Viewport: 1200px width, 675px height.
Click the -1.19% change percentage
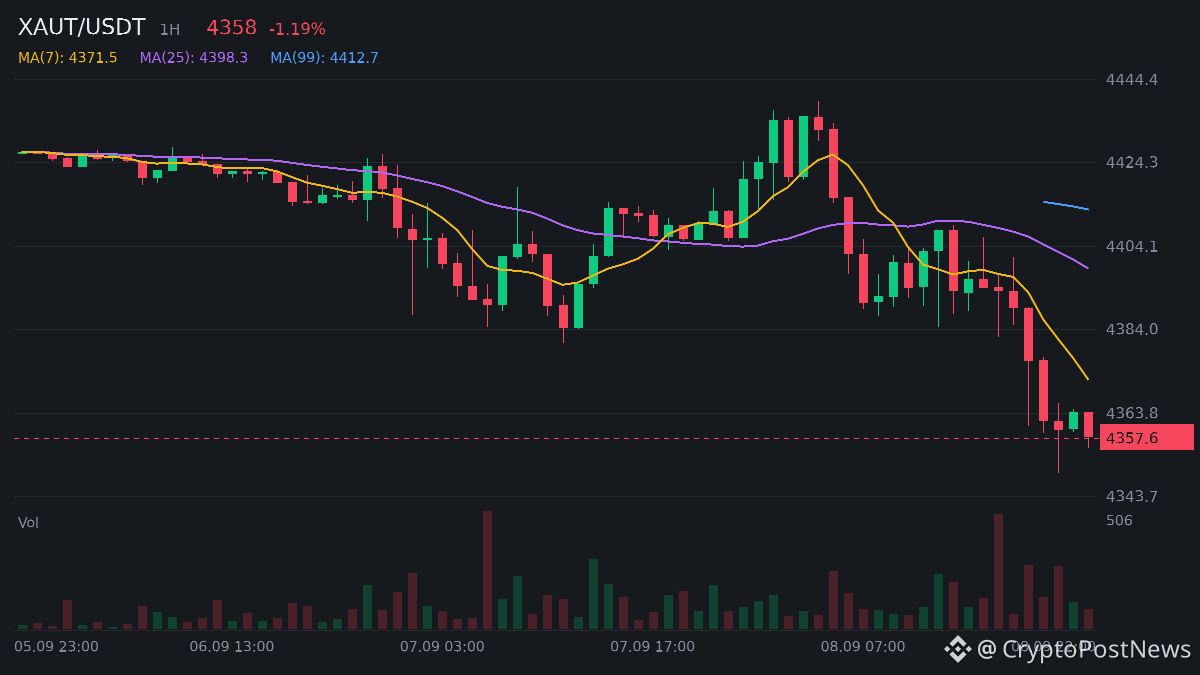tap(297, 29)
